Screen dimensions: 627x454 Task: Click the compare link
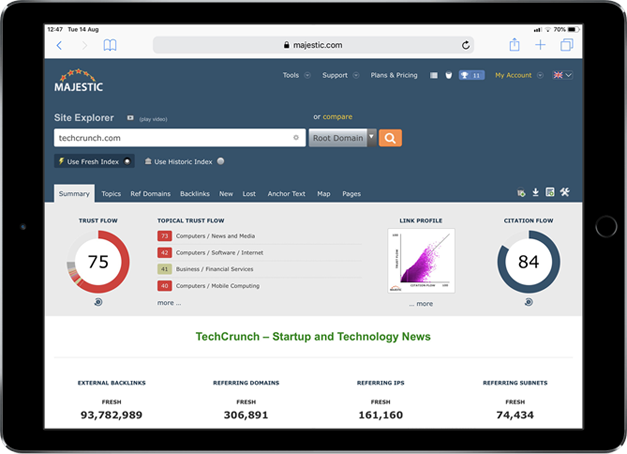pos(337,117)
